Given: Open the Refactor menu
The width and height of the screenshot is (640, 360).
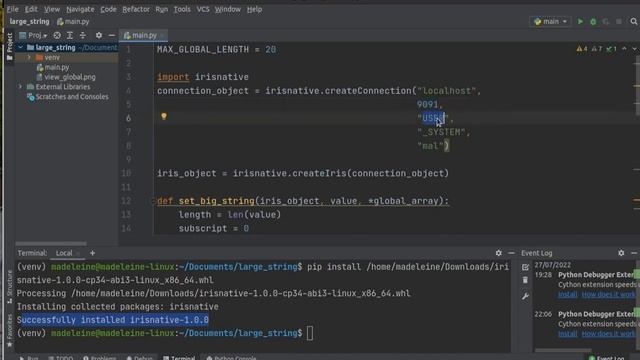Looking at the screenshot, I should click(136, 9).
